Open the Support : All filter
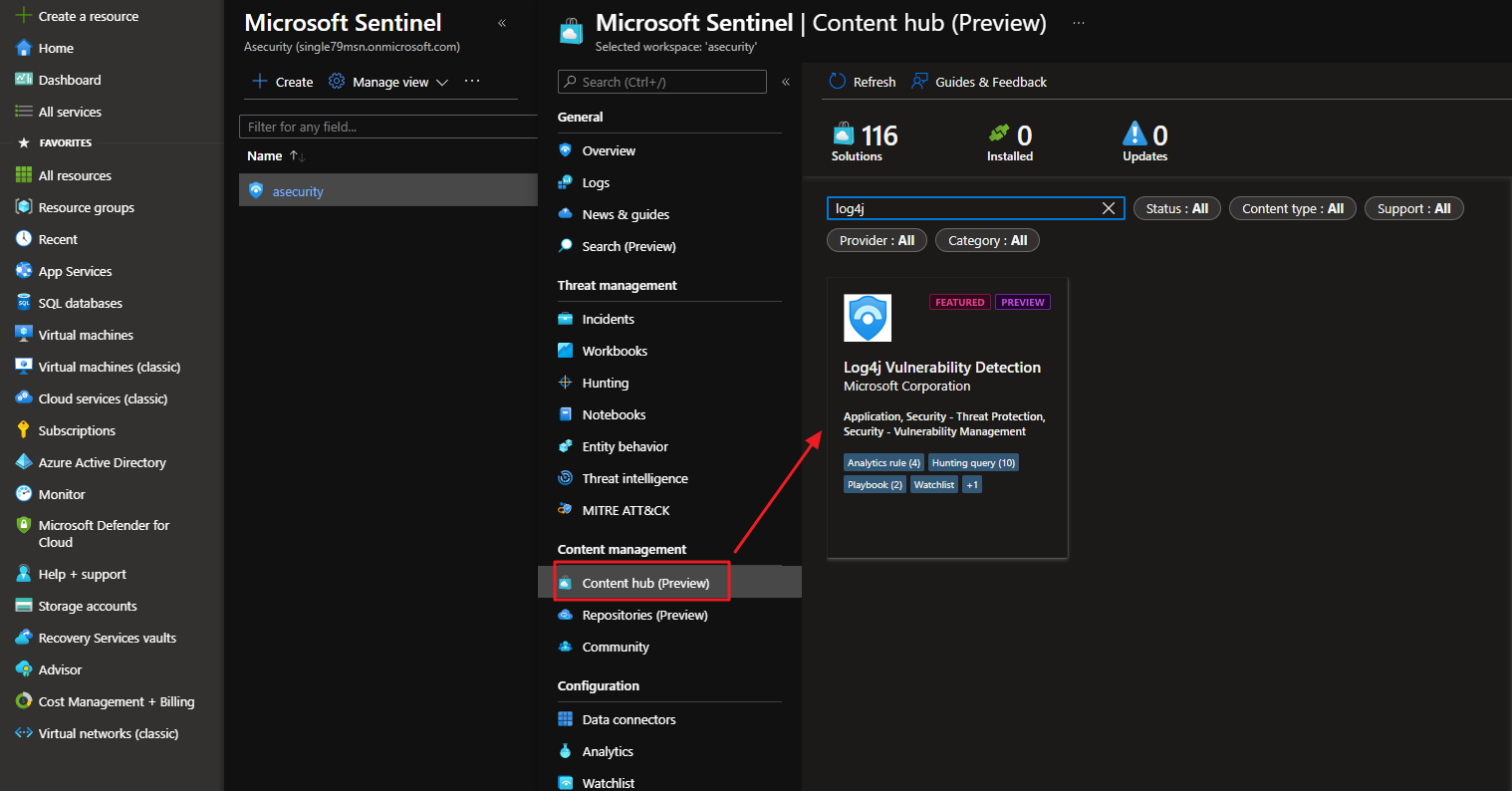Viewport: 1512px width, 791px height. (x=1413, y=208)
